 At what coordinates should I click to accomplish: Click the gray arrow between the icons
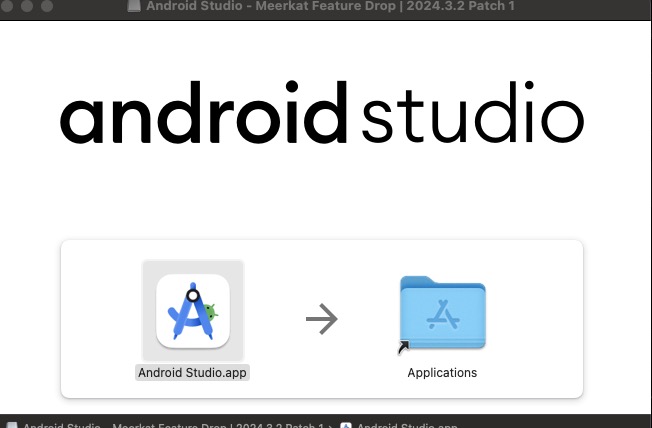pyautogui.click(x=321, y=320)
